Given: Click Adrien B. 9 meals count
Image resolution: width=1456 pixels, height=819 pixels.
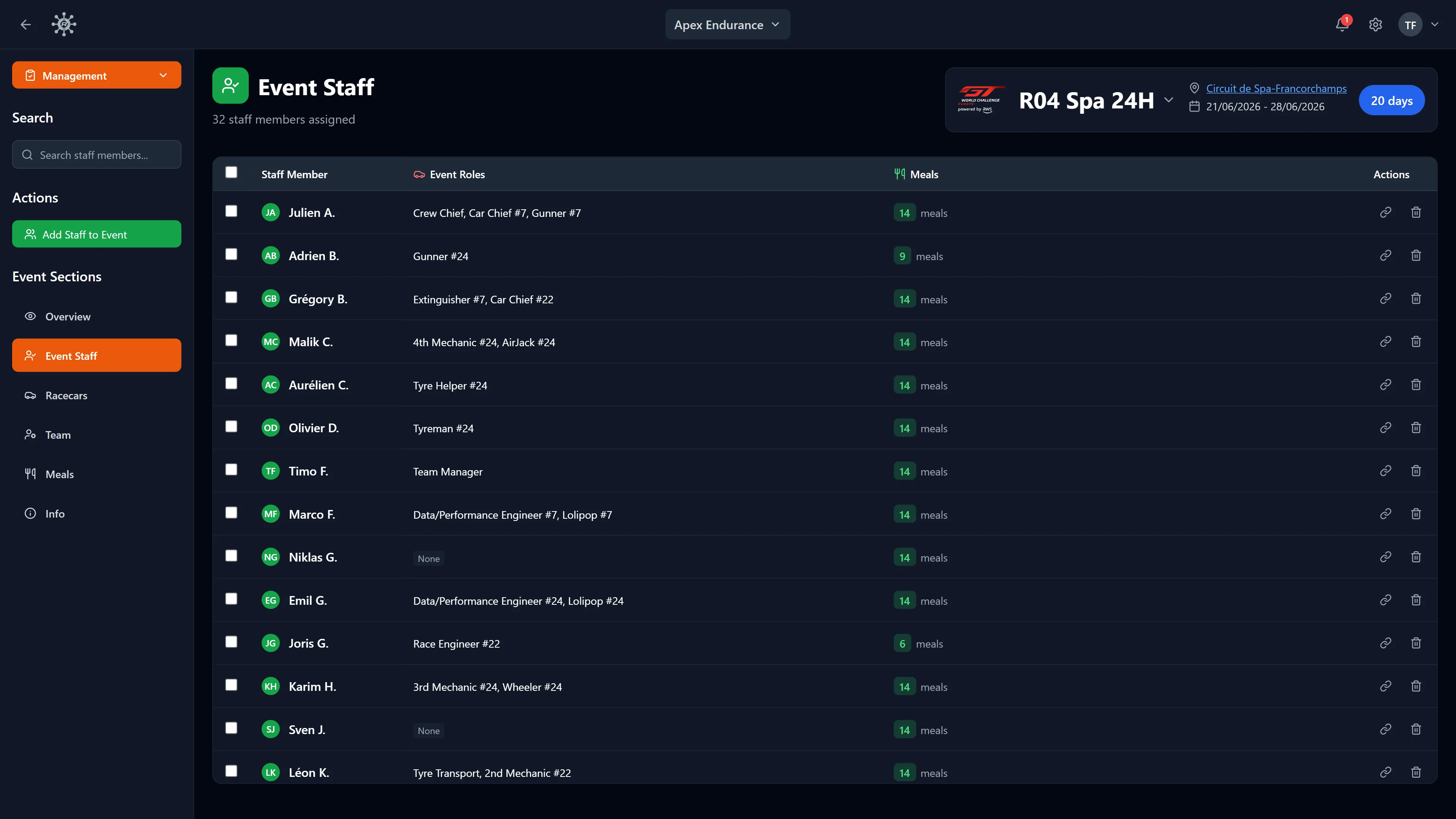Looking at the screenshot, I should (902, 256).
